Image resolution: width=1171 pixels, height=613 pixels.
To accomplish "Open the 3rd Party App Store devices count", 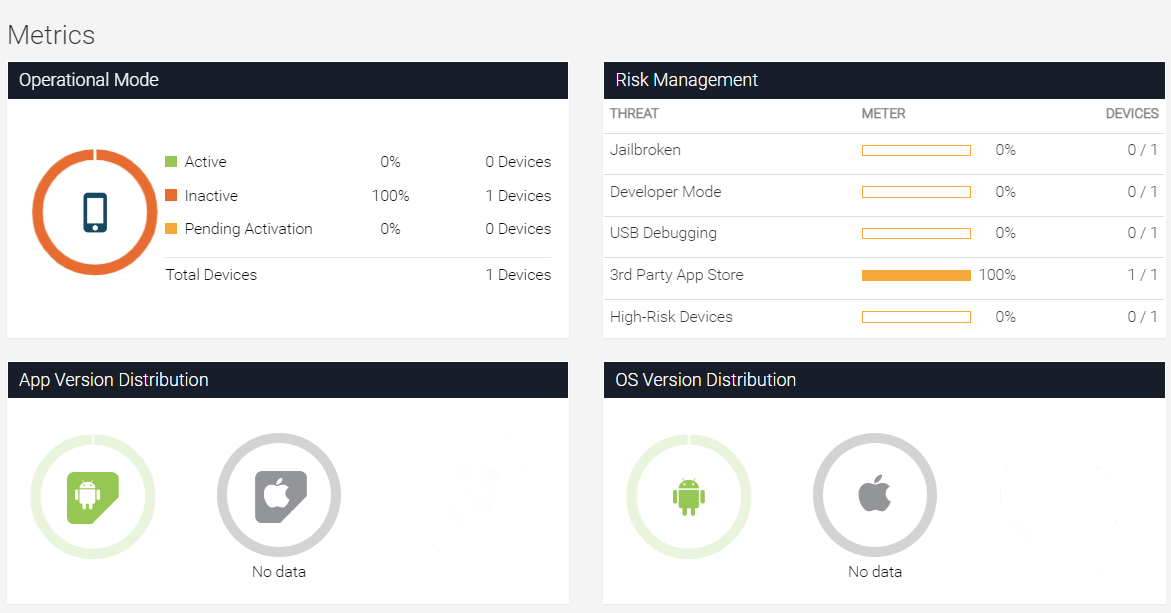I will coord(1140,275).
